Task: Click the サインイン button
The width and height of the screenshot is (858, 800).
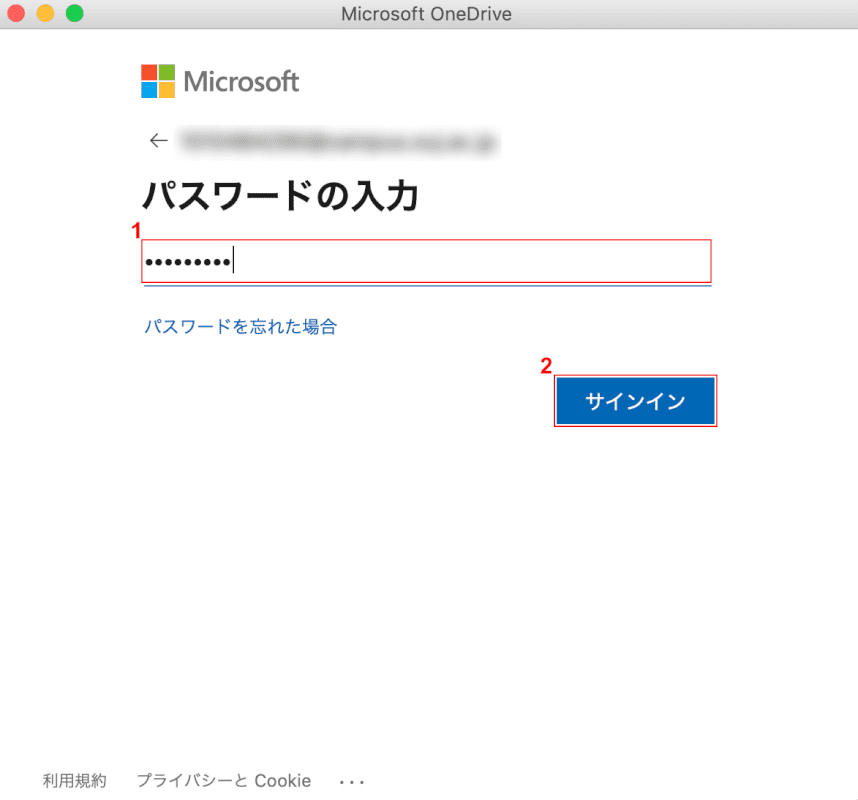Action: [635, 401]
